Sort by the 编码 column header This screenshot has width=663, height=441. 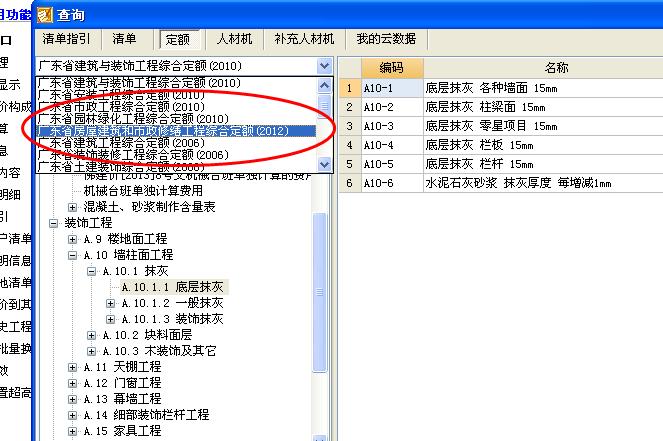pos(392,68)
